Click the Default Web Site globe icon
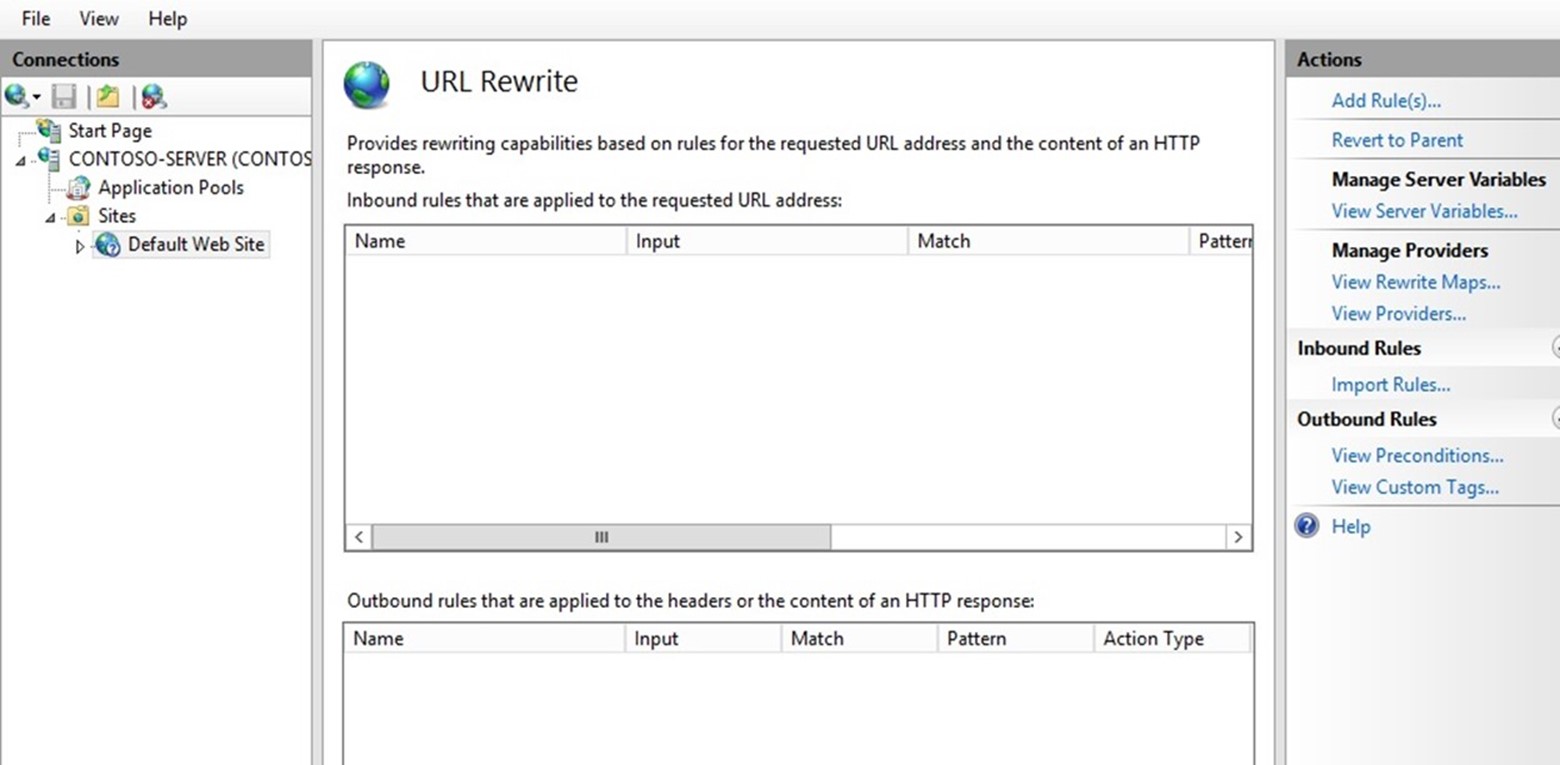 [108, 245]
